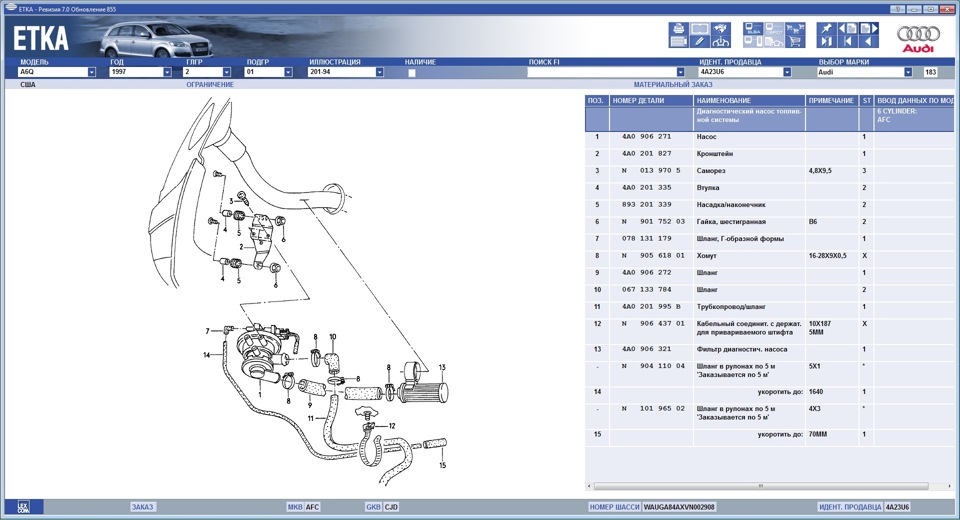Open the Глгр dropdown arrow
Viewport: 960px width, 520px height.
click(227, 72)
